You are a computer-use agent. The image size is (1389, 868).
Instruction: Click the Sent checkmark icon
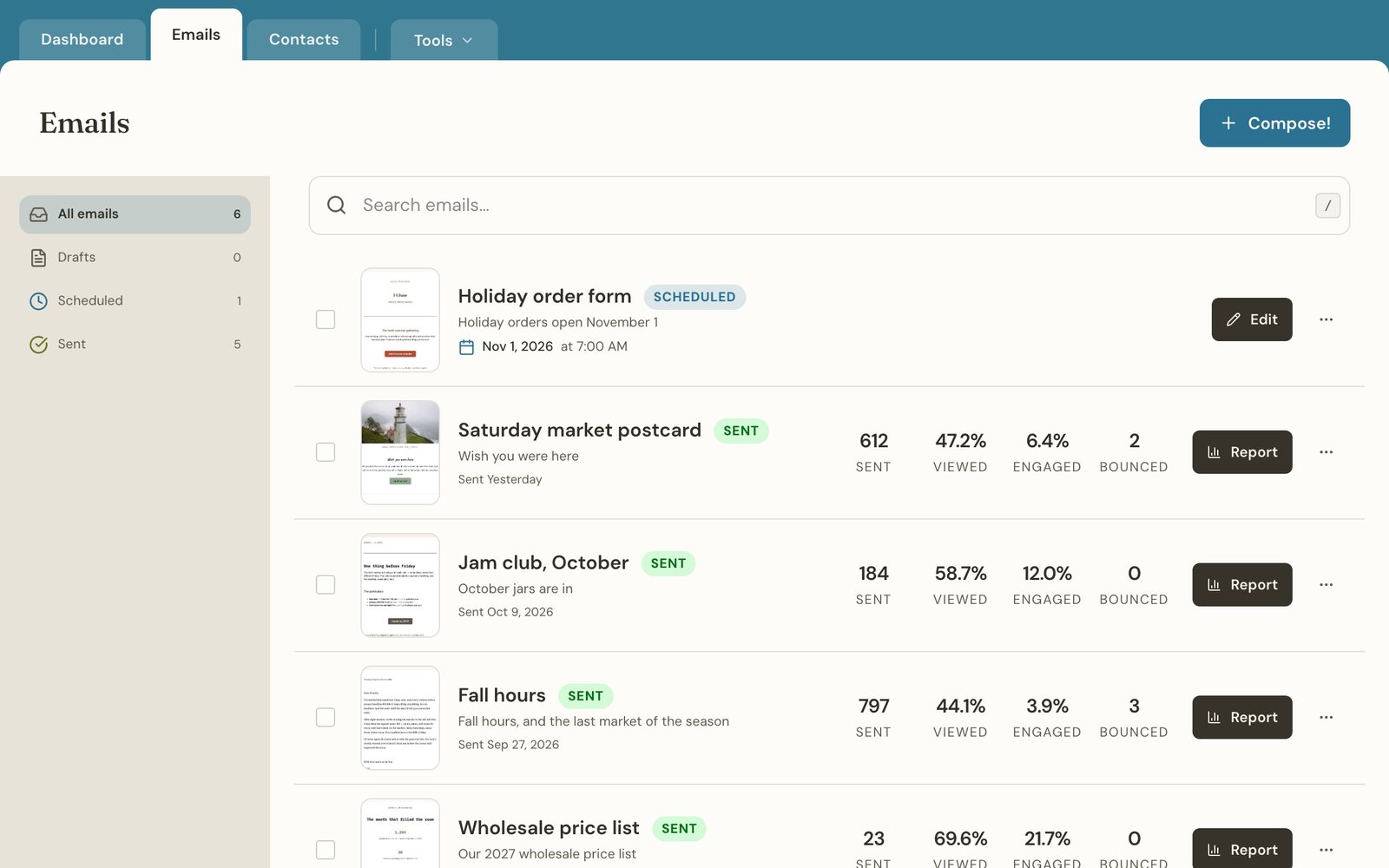point(38,345)
